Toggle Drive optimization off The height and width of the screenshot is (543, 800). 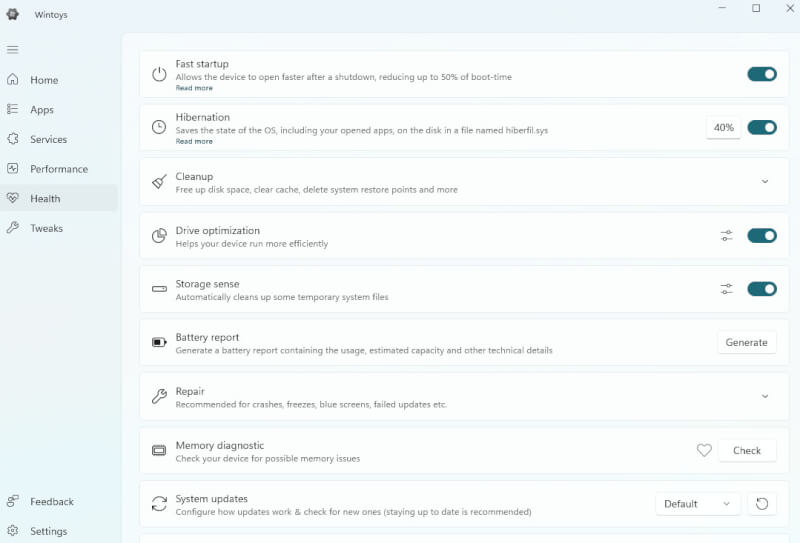pos(761,236)
